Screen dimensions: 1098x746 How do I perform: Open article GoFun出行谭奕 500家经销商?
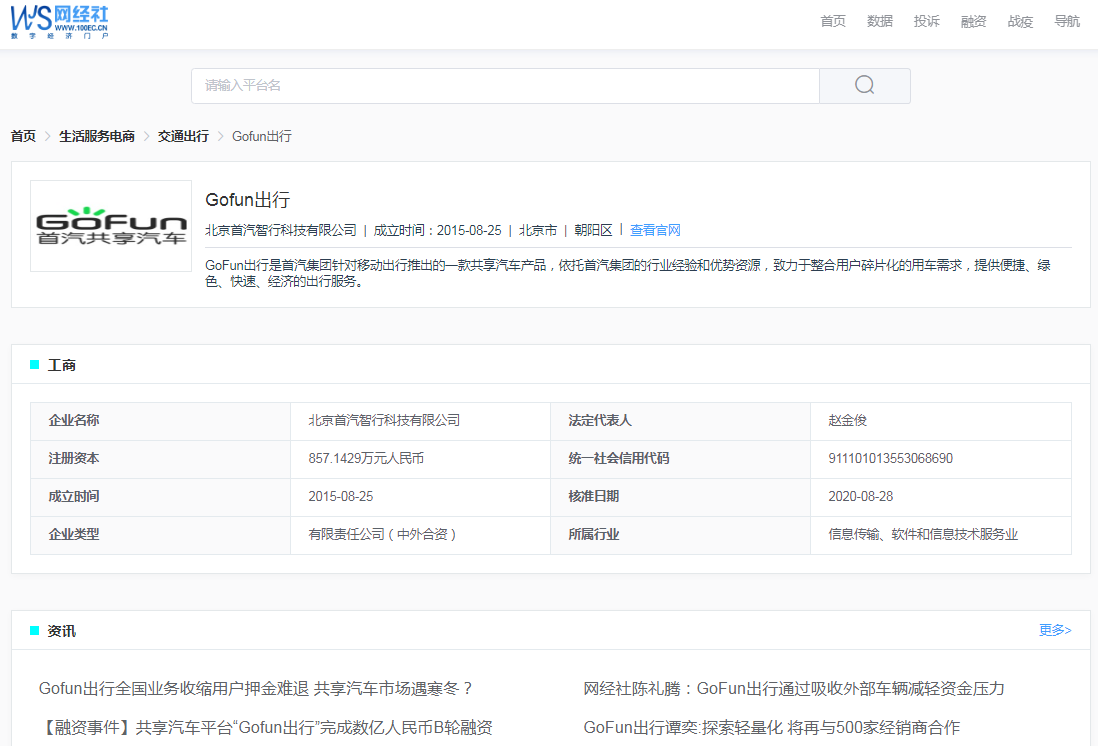tap(772, 727)
